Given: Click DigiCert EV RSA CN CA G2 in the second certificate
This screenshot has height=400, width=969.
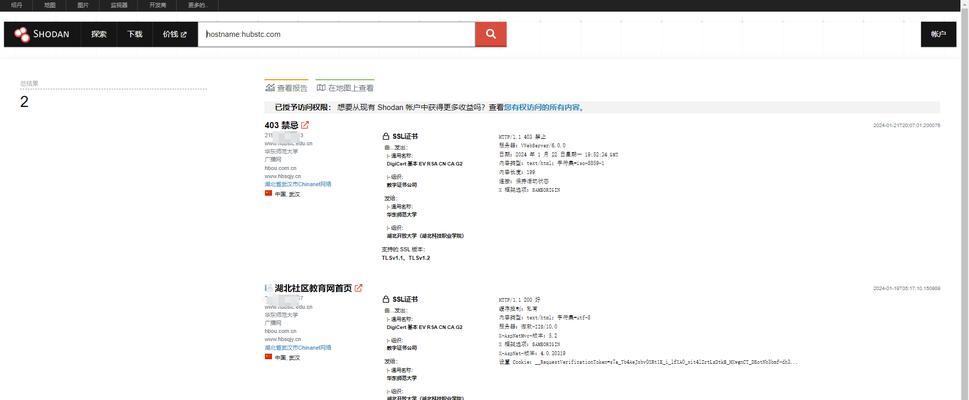Looking at the screenshot, I should 425,327.
